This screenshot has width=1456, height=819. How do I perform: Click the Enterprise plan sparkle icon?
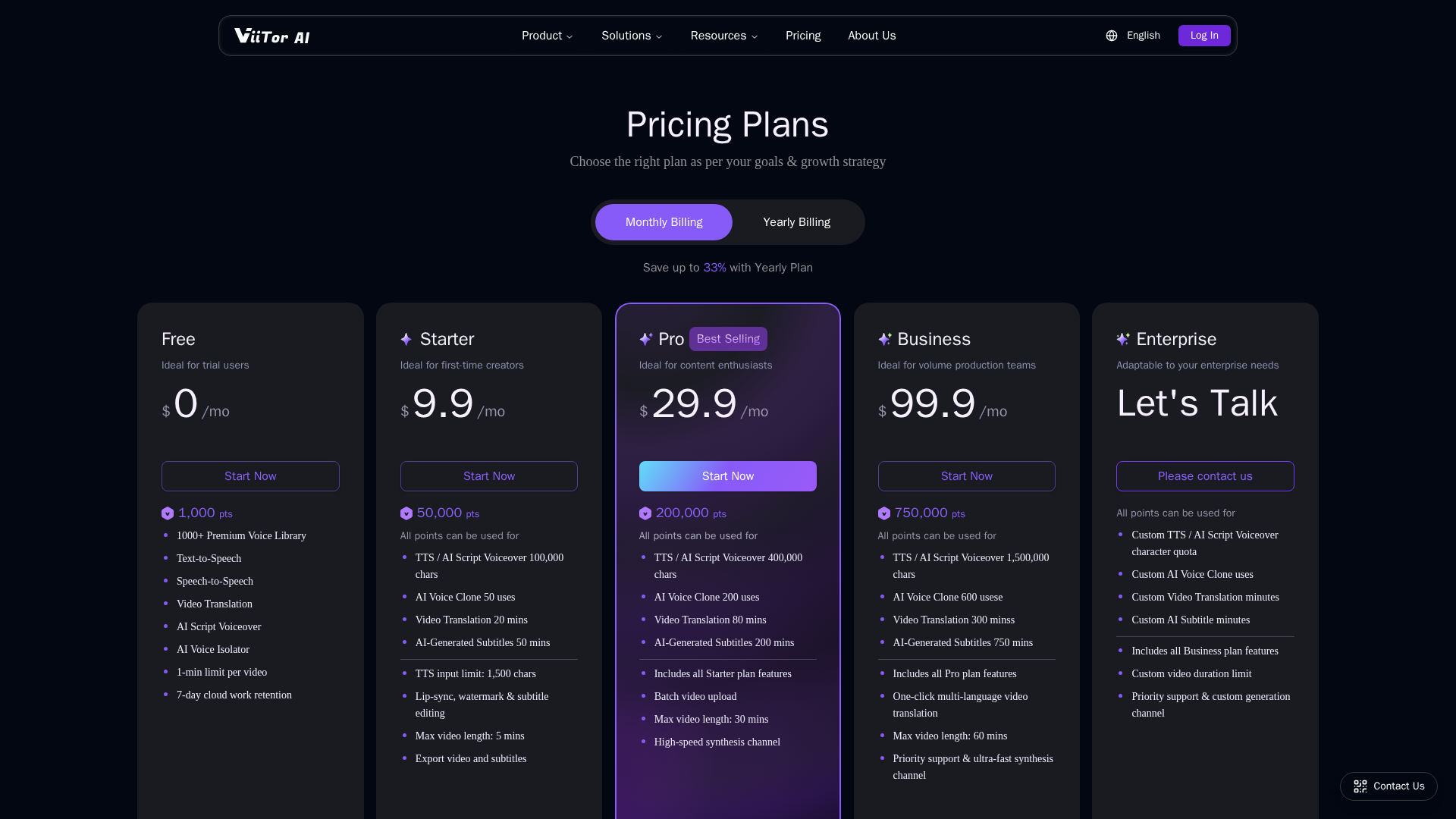pos(1123,339)
